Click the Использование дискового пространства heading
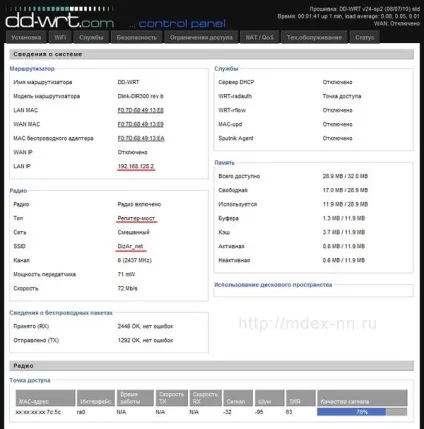Viewport: 424px width, 429px height. (273, 285)
